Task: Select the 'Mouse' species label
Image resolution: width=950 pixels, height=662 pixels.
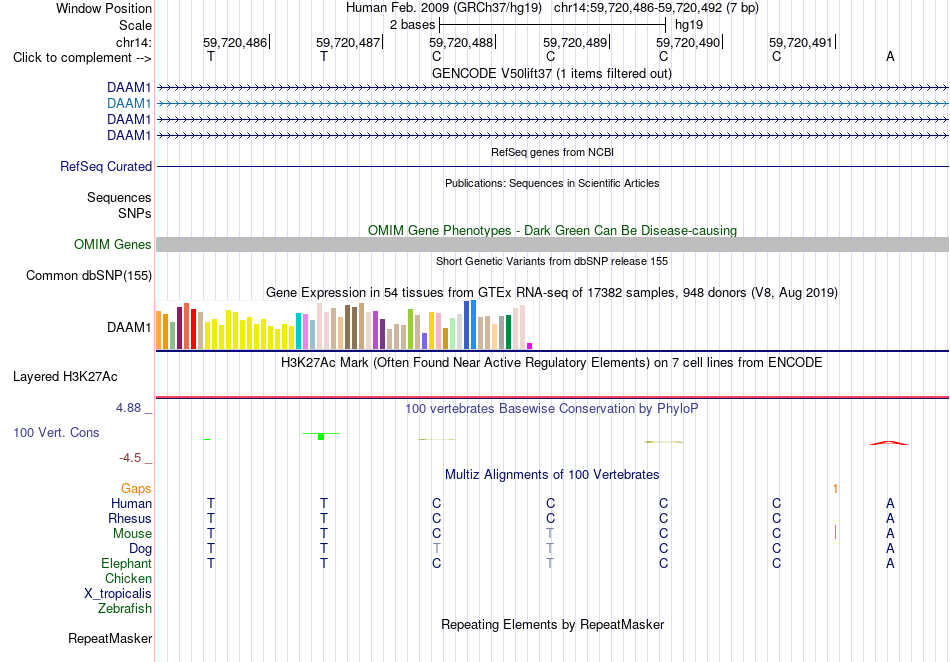Action: [132, 534]
